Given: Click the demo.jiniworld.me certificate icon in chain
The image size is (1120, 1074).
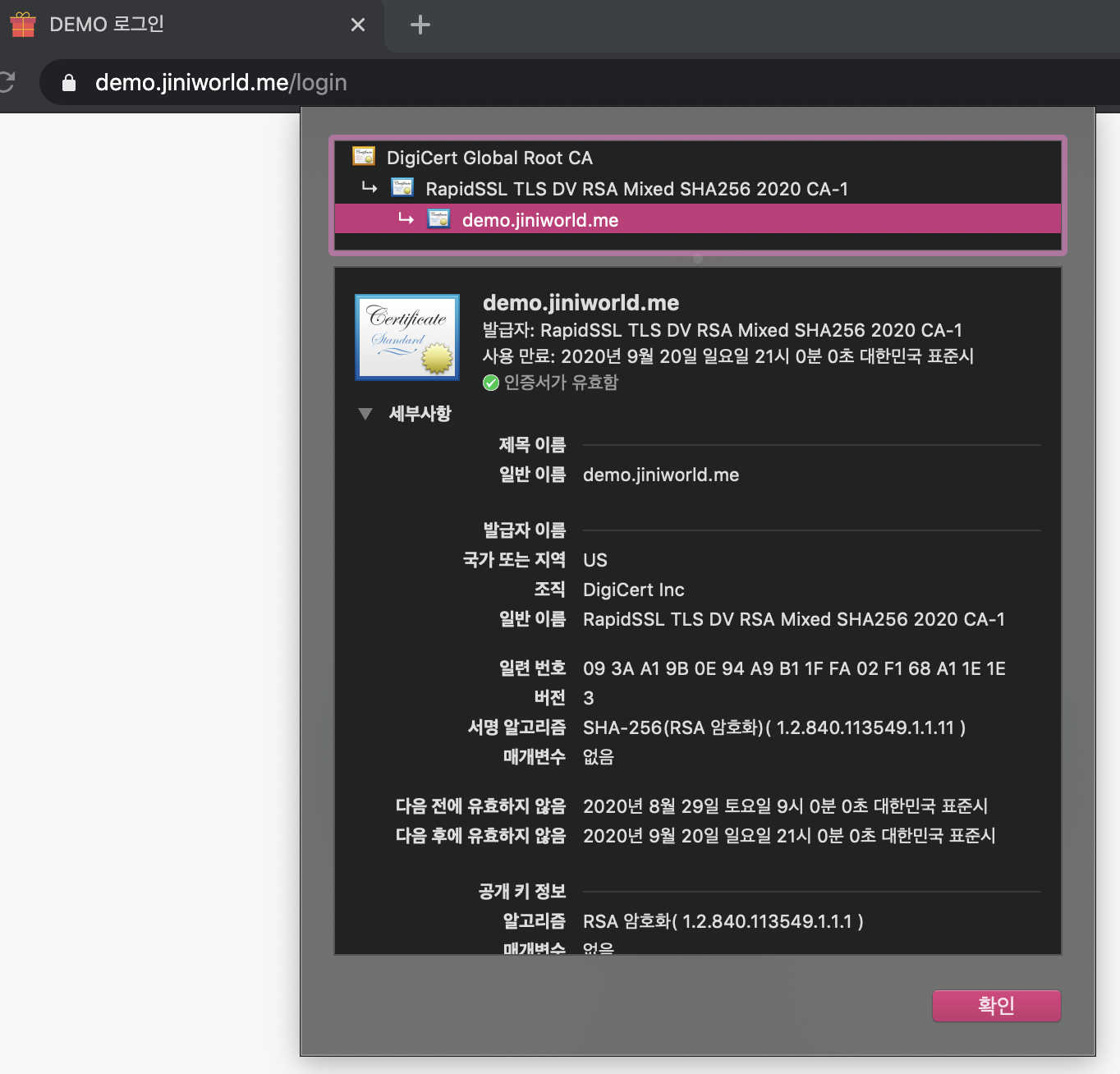Looking at the screenshot, I should click(x=438, y=218).
